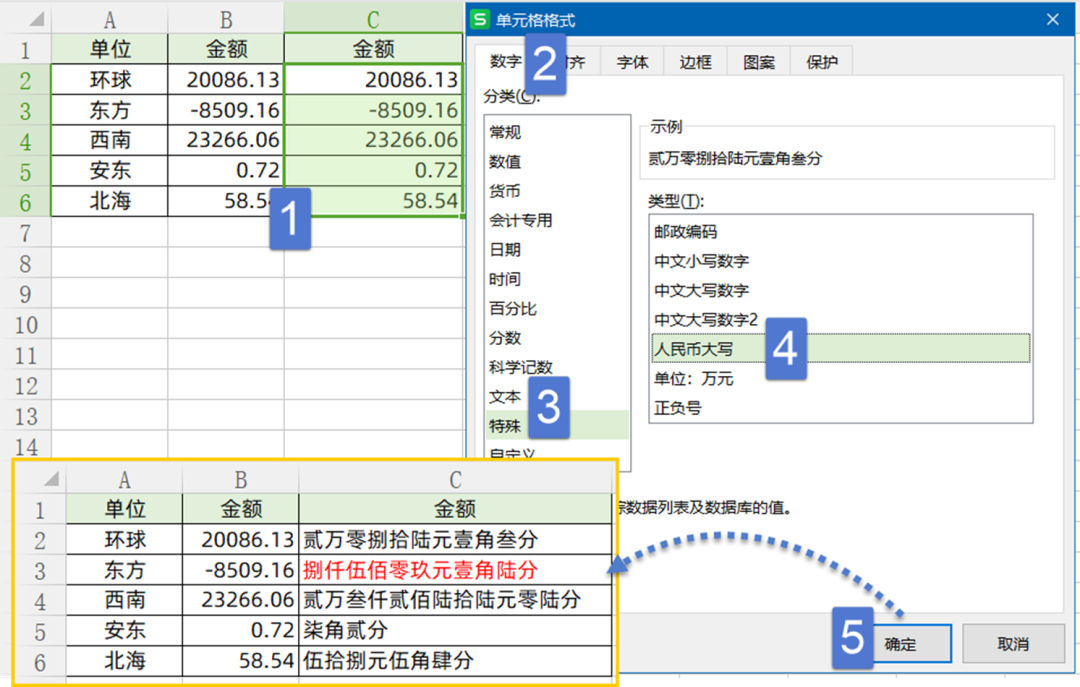Select 时间 in the category list
This screenshot has height=687, width=1080.
[557, 279]
